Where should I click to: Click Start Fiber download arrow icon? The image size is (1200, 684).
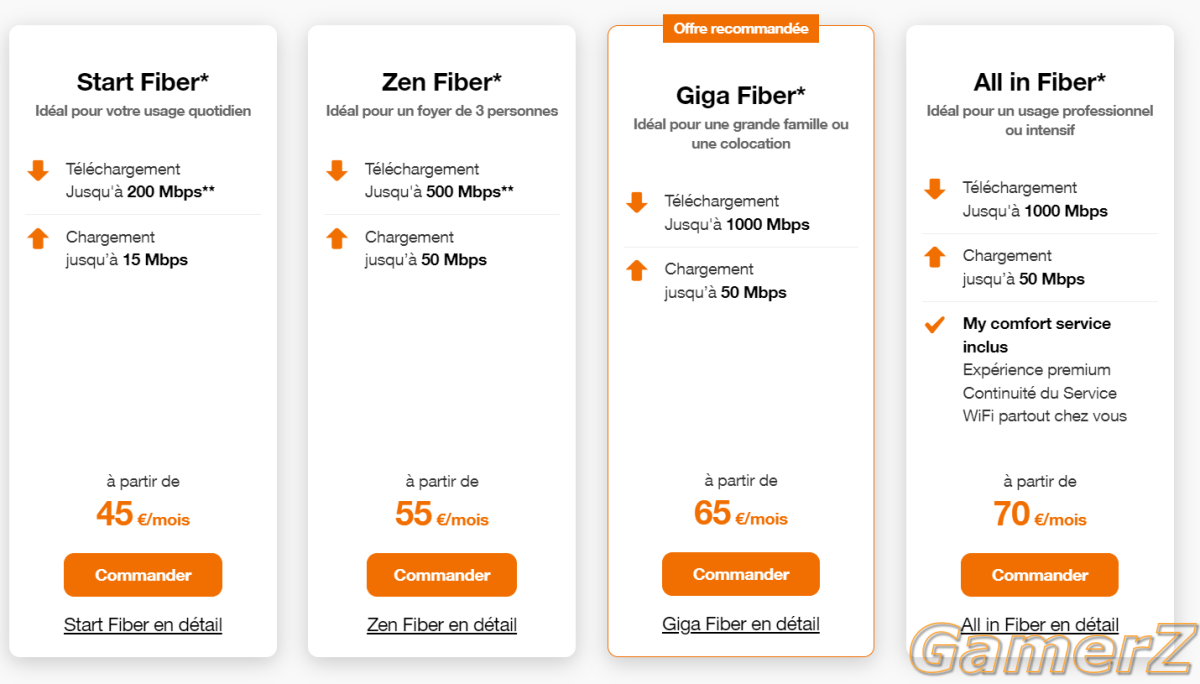38,171
